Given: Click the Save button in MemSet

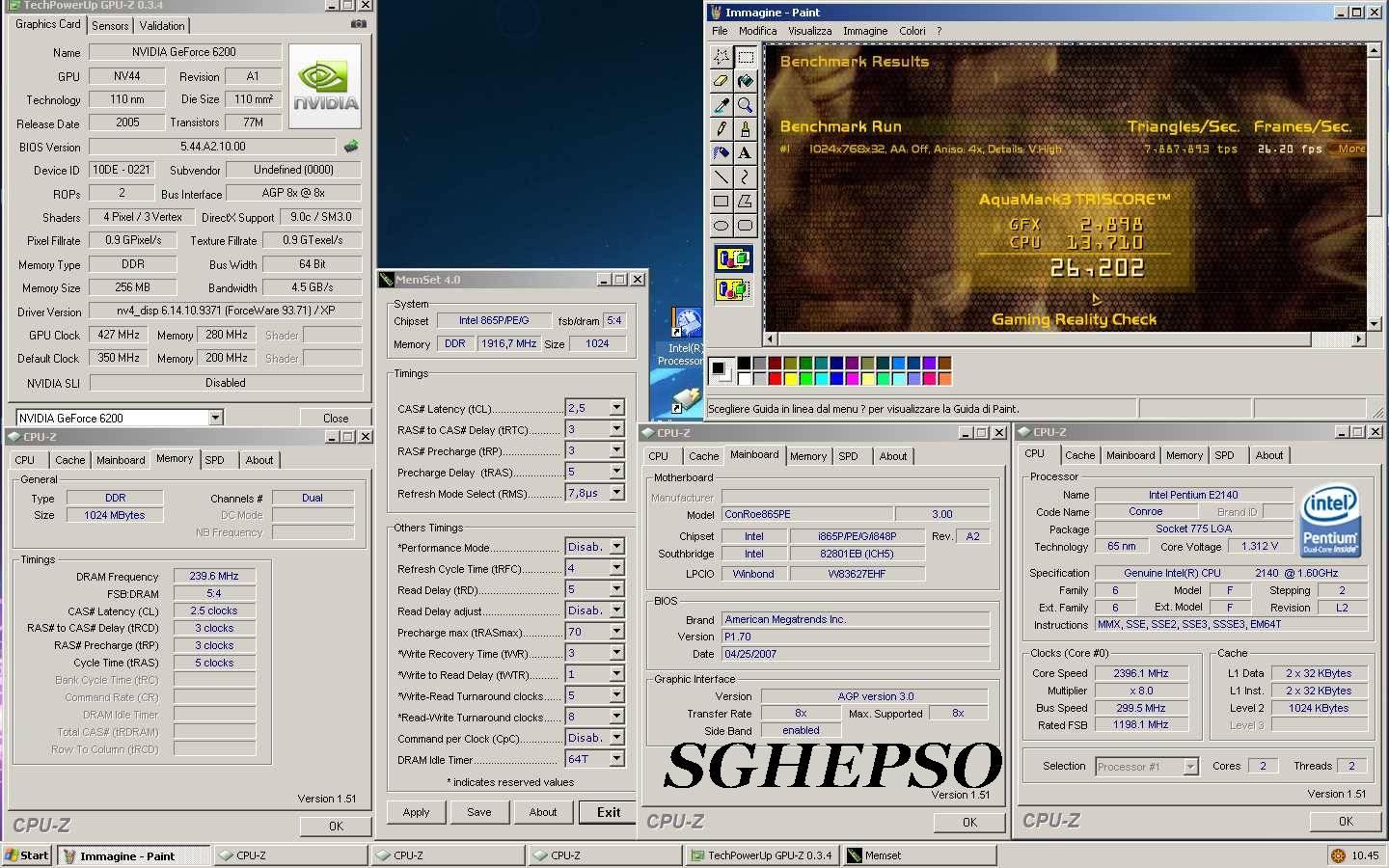Looking at the screenshot, I should (479, 812).
